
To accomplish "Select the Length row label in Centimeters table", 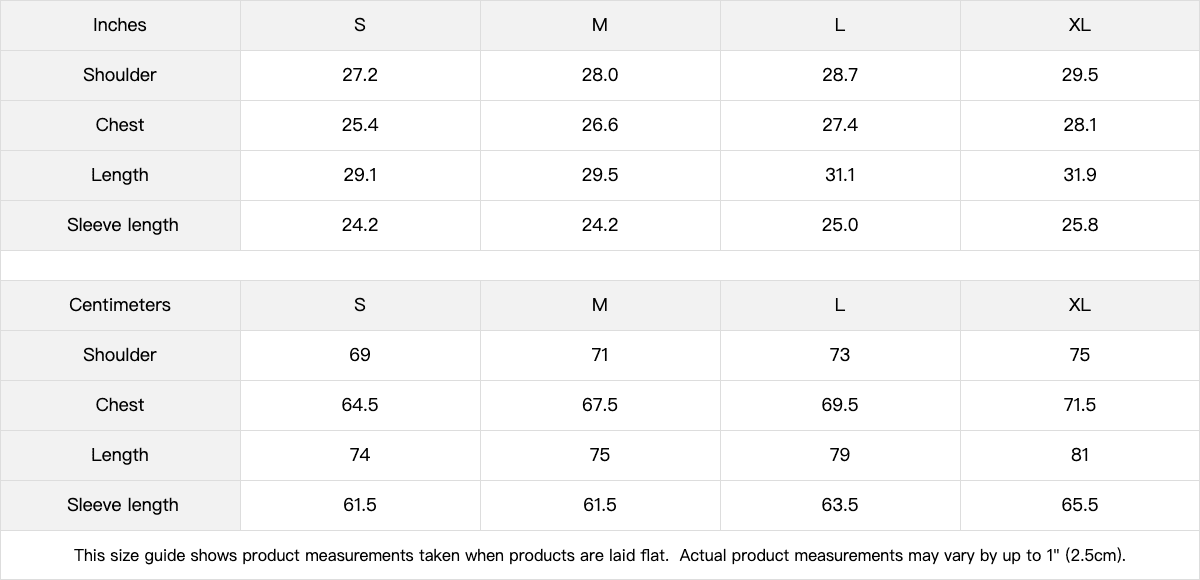I will click(120, 455).
